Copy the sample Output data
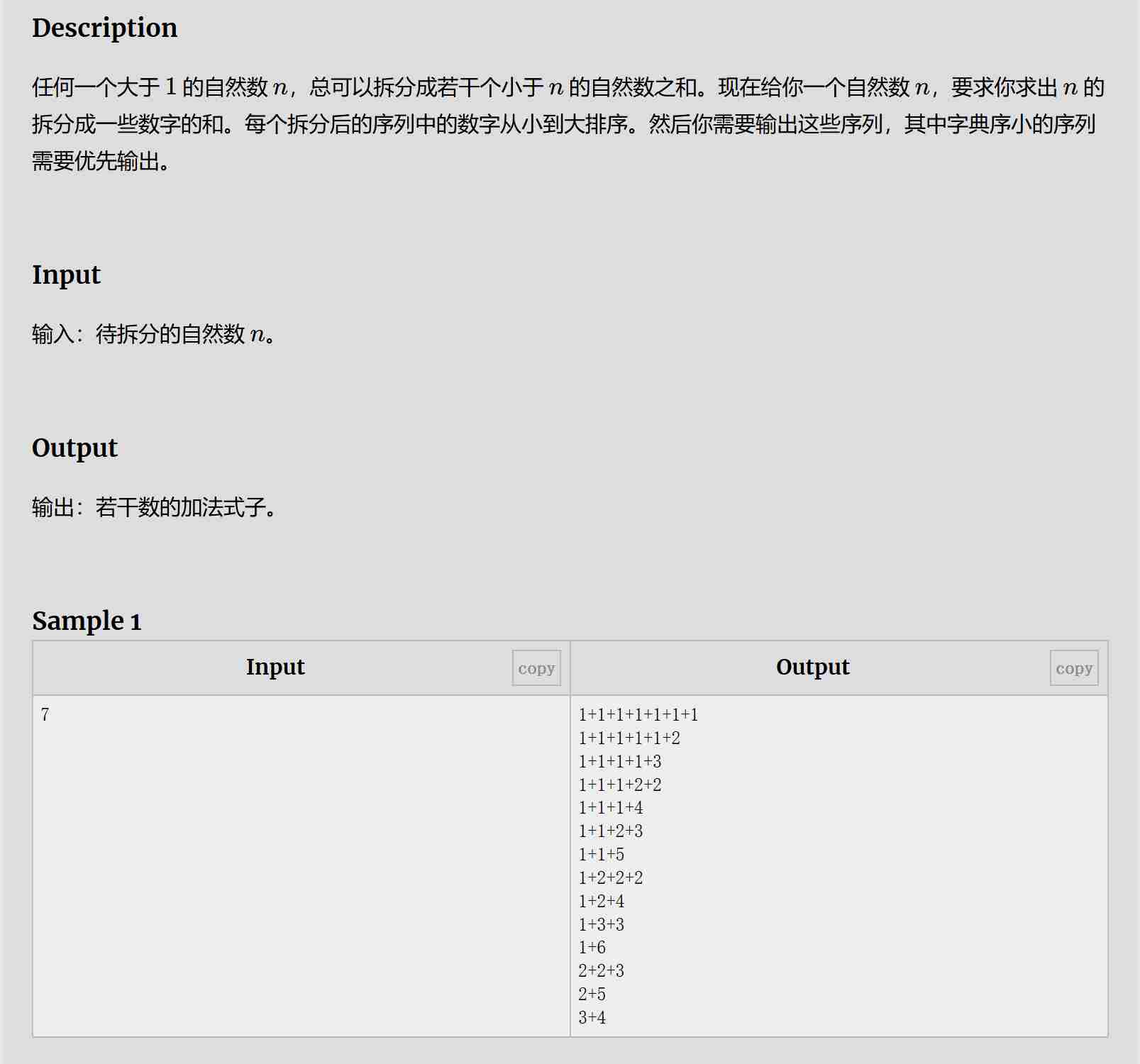Viewport: 1140px width, 1064px height. pyautogui.click(x=1074, y=668)
